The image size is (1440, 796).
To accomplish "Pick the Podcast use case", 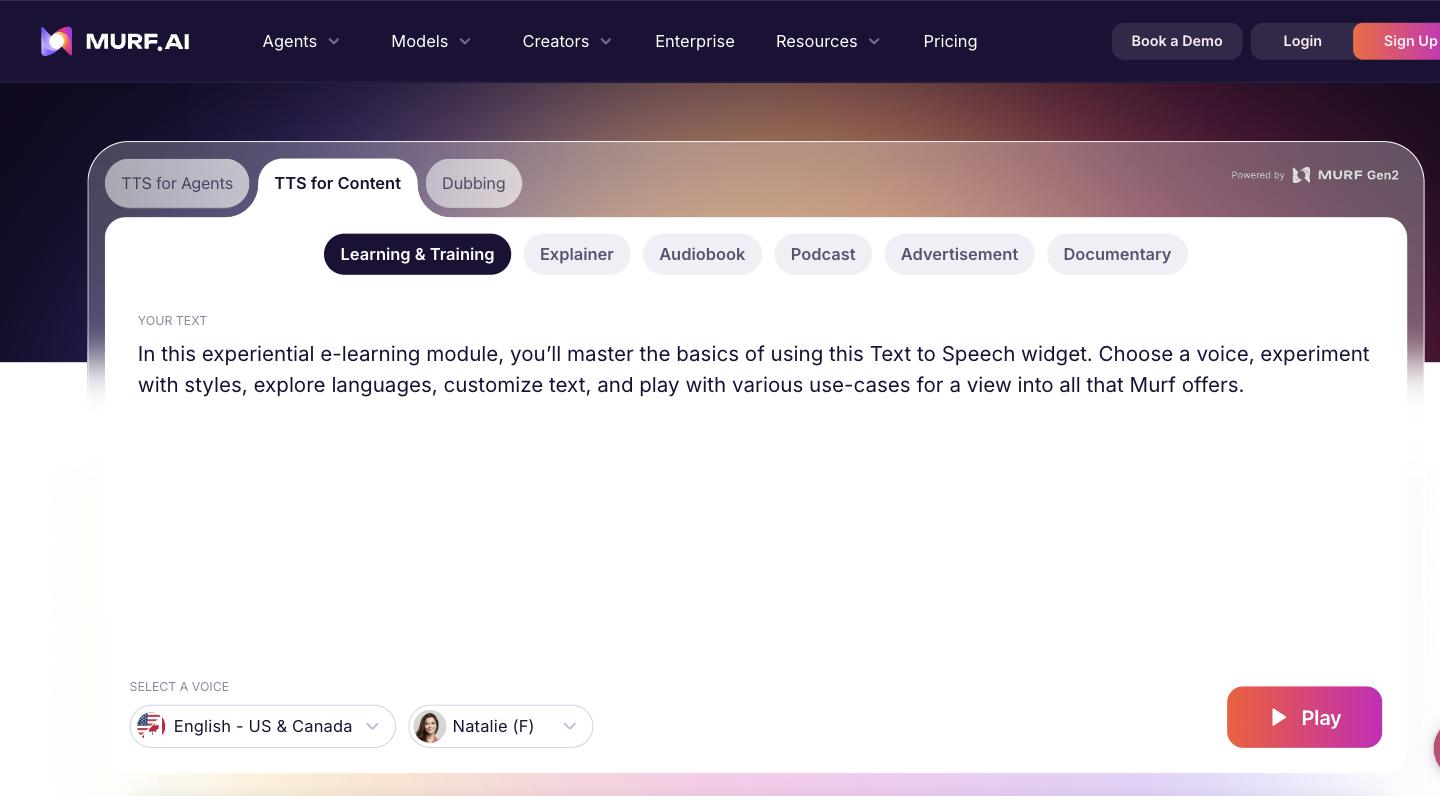I will [x=823, y=254].
